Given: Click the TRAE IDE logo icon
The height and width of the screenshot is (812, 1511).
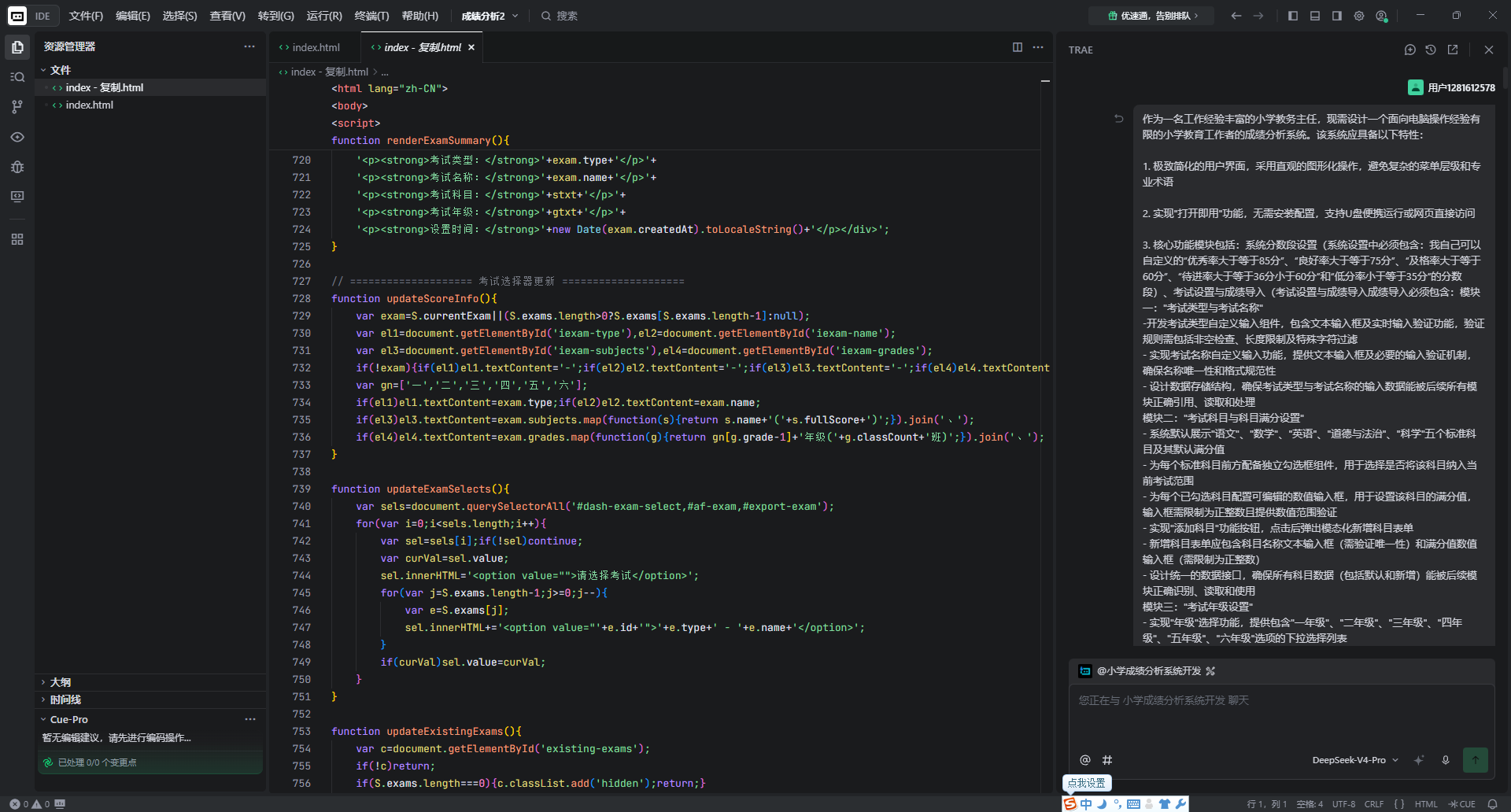Looking at the screenshot, I should tap(17, 16).
